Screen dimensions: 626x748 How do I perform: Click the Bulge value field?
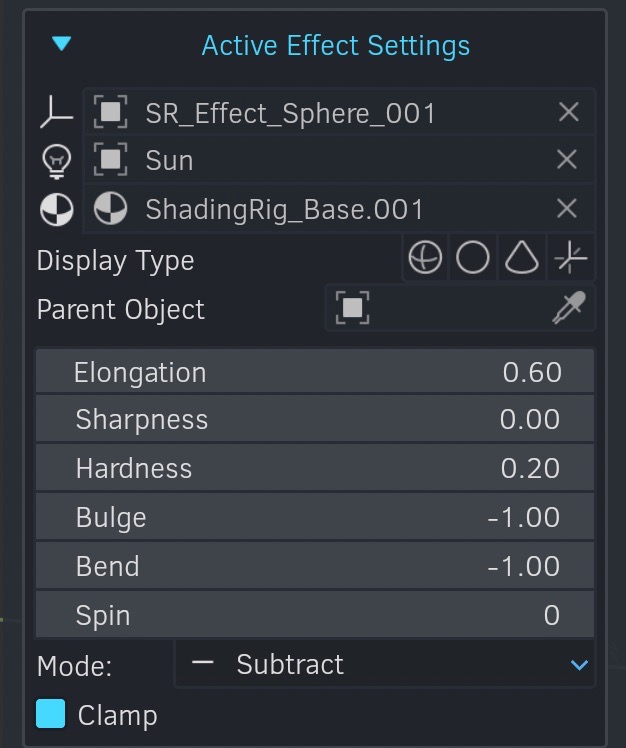(315, 517)
